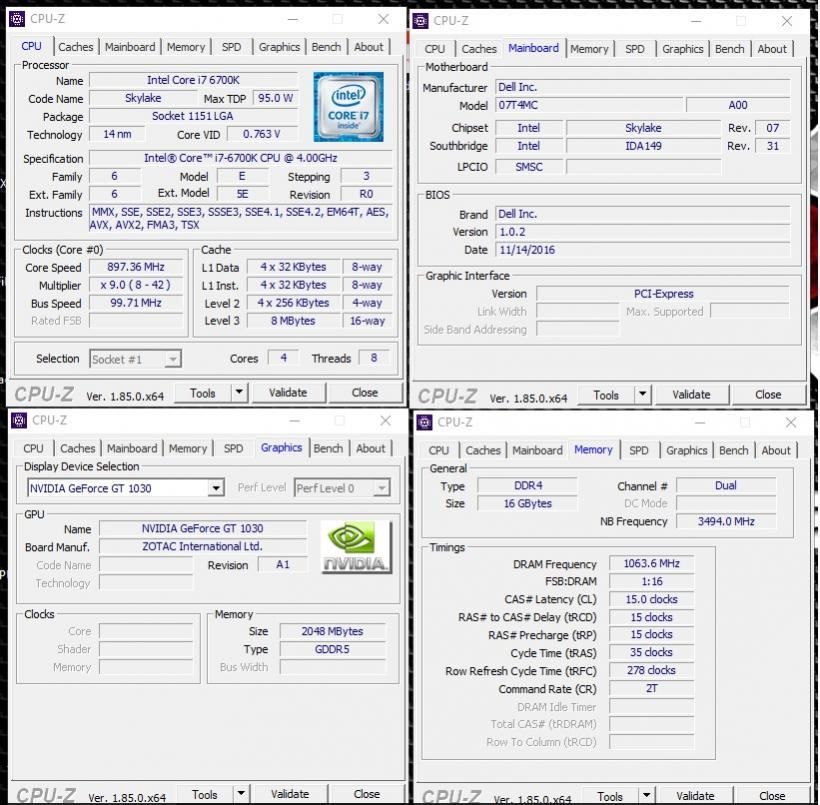This screenshot has width=820, height=805.
Task: Click the Graphic Interface version PCI-Express
Action: coord(663,294)
